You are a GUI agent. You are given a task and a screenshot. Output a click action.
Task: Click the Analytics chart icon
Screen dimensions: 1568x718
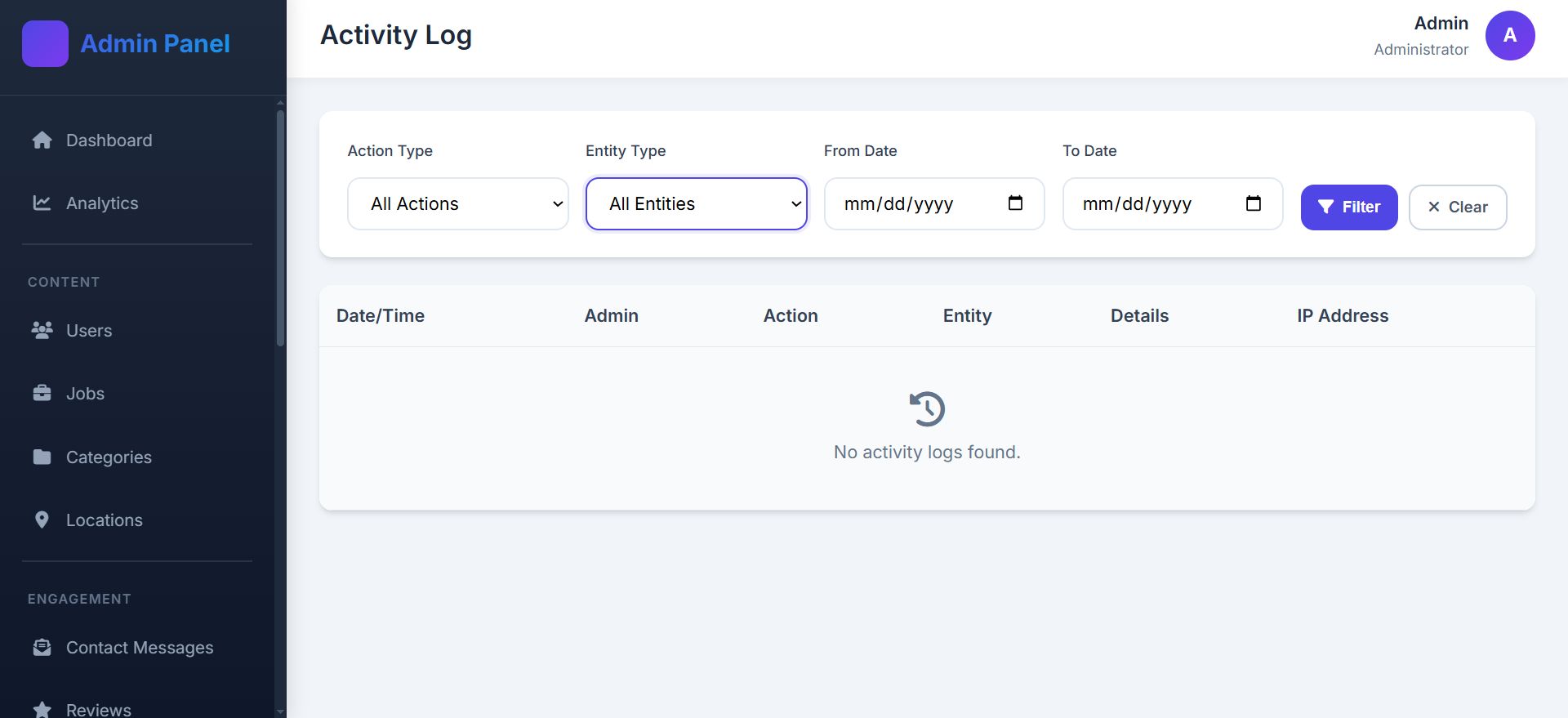(42, 203)
